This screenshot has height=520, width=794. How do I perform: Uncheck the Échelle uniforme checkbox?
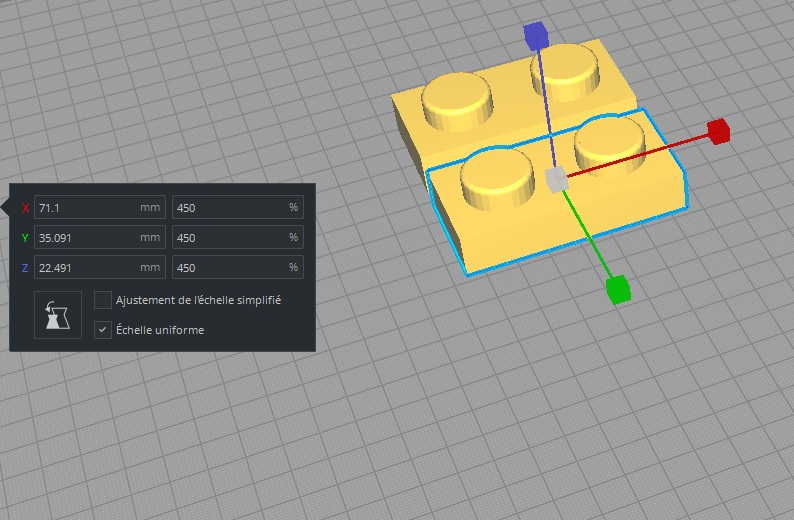103,330
